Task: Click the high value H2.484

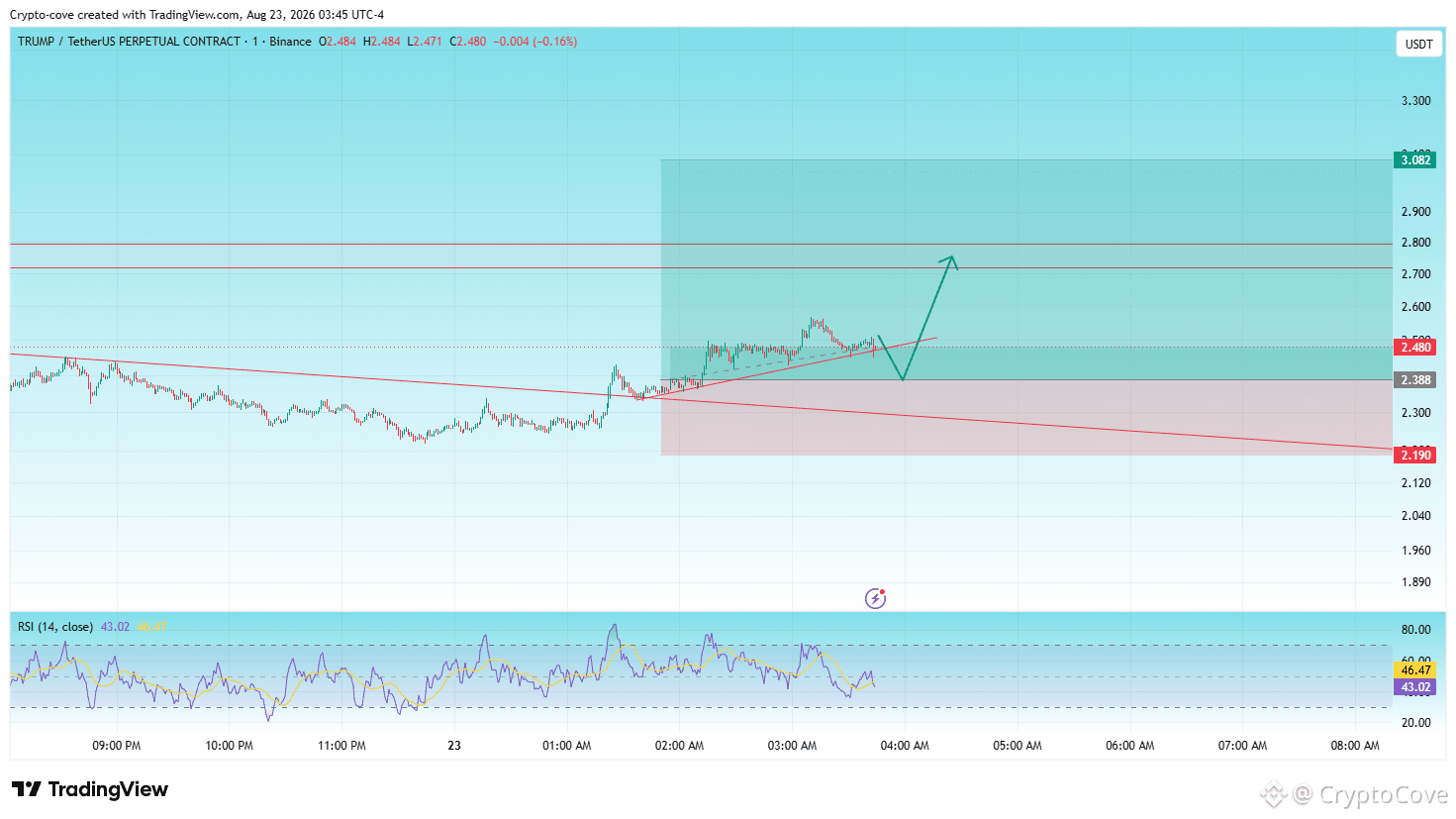Action: [x=382, y=42]
